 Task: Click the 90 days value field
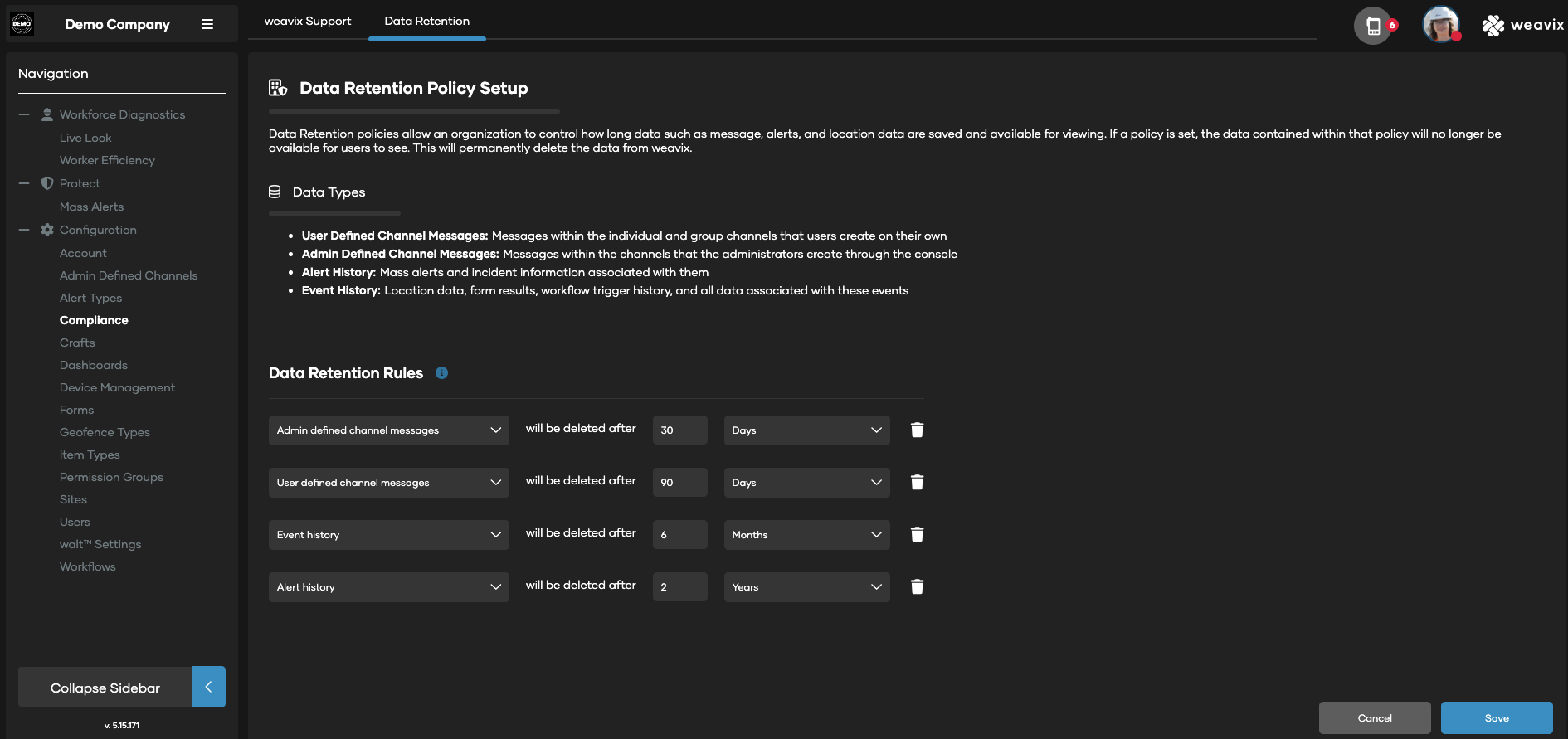pos(679,483)
